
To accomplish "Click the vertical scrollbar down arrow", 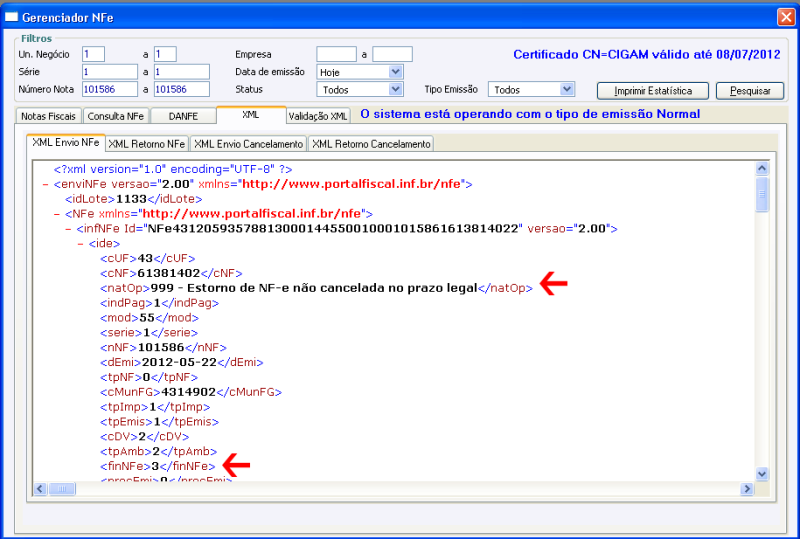I will pyautogui.click(x=762, y=474).
